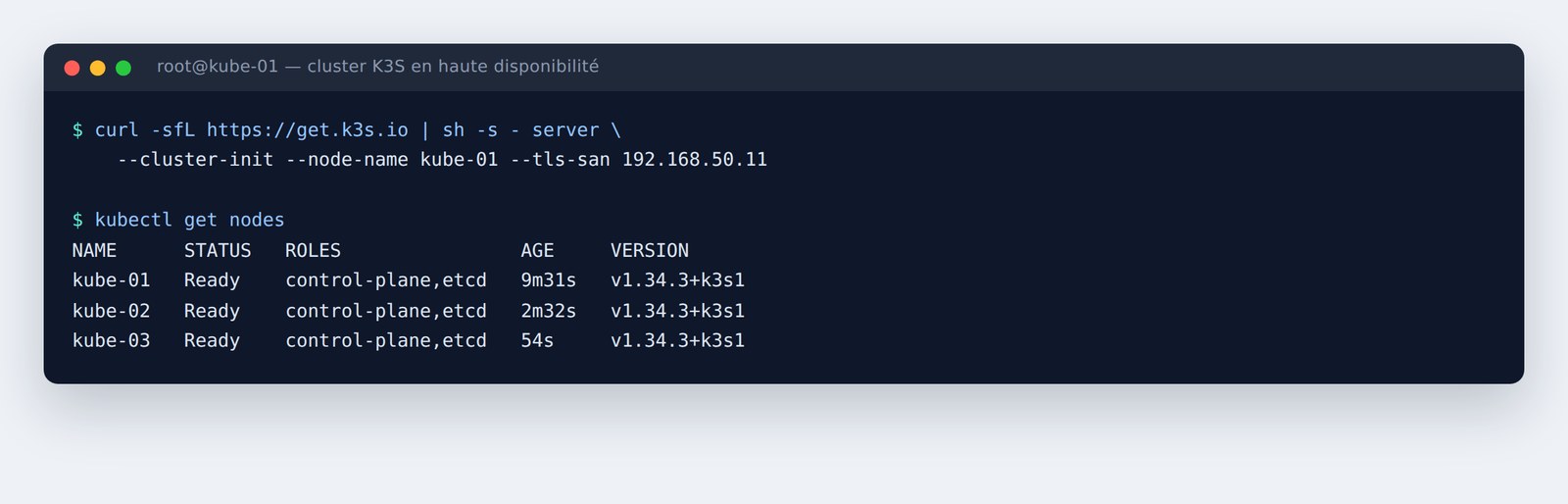Click the red close window dot
Screen dimensions: 1568x504
tap(72, 68)
